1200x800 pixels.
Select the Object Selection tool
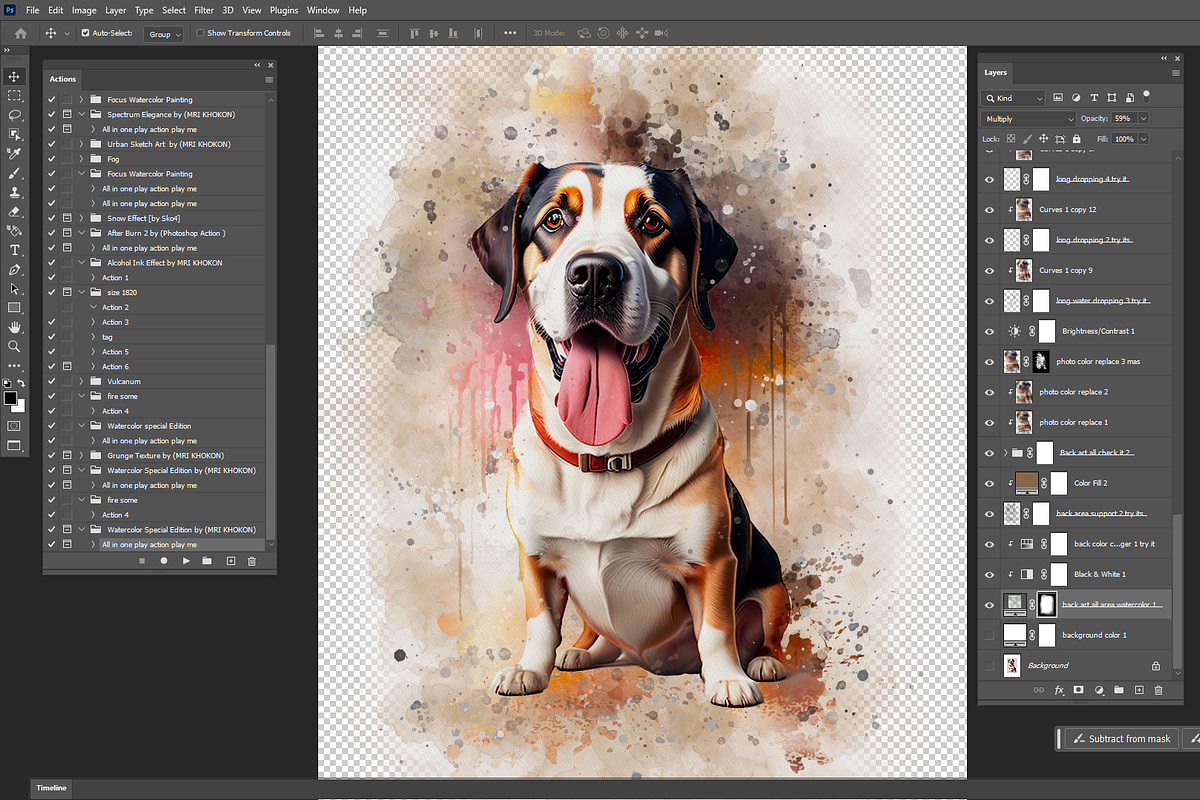pos(14,134)
